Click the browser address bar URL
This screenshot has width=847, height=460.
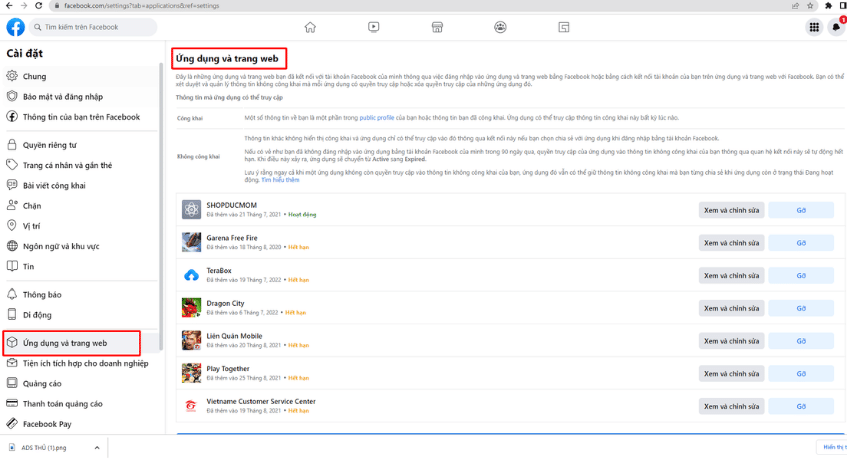pos(142,6)
